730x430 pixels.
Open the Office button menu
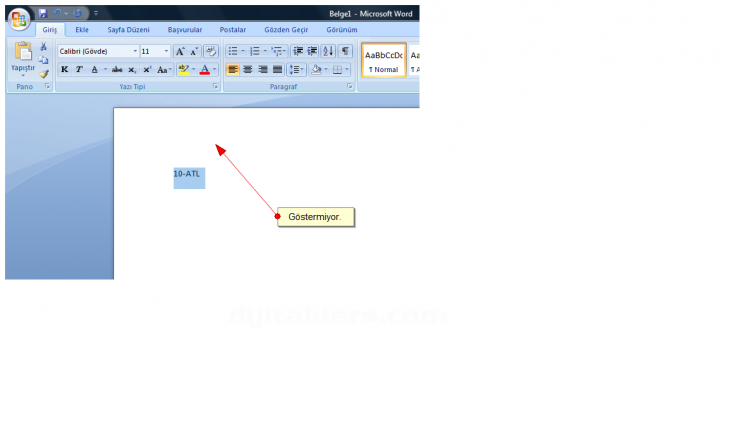(x=19, y=19)
